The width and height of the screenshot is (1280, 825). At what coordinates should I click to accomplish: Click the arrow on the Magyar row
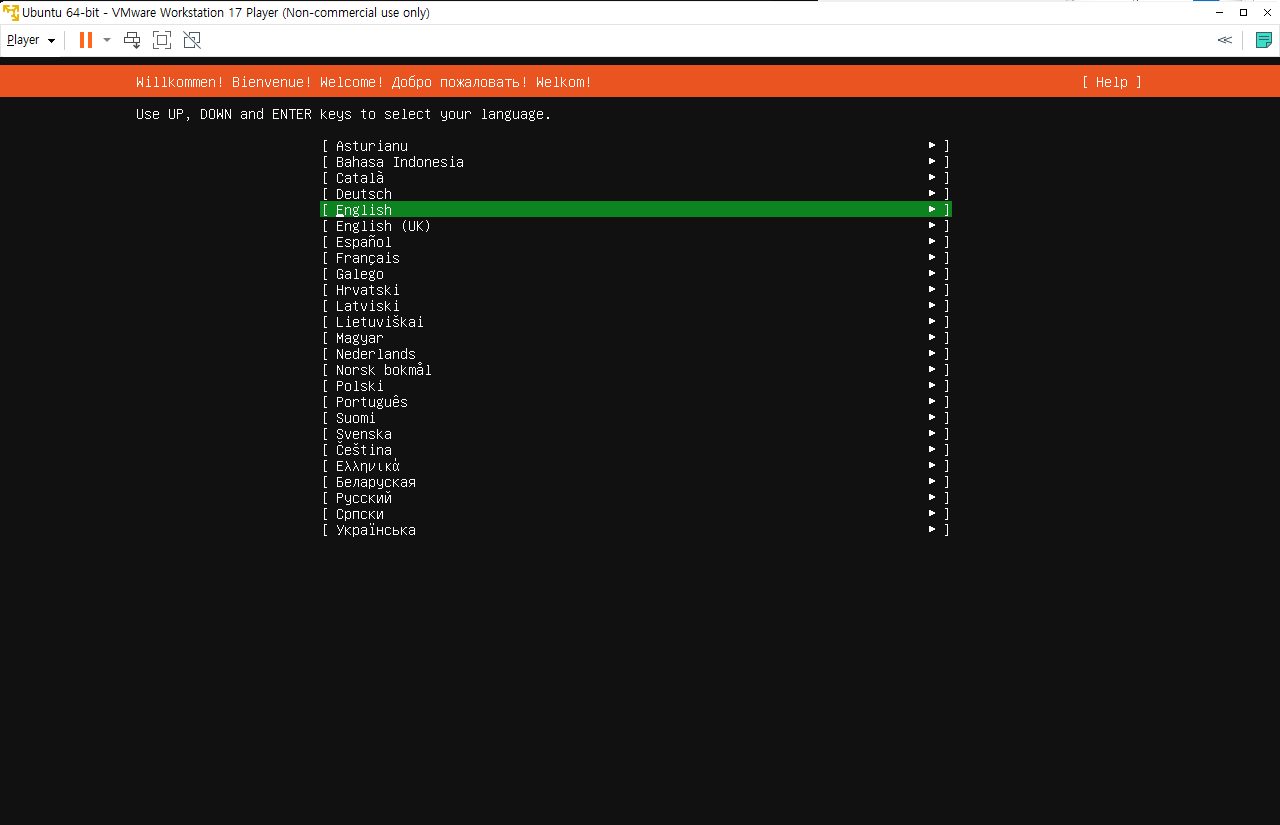(932, 338)
